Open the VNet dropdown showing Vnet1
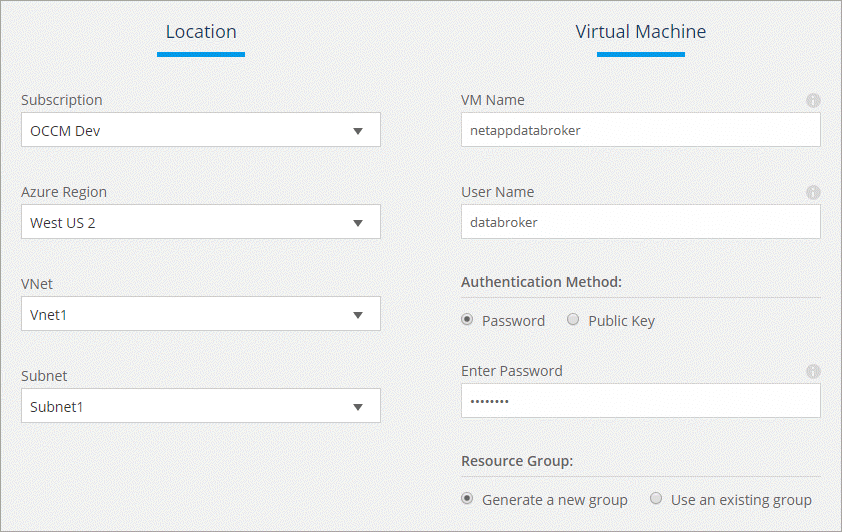Viewport: 842px width, 532px height. tap(200, 315)
